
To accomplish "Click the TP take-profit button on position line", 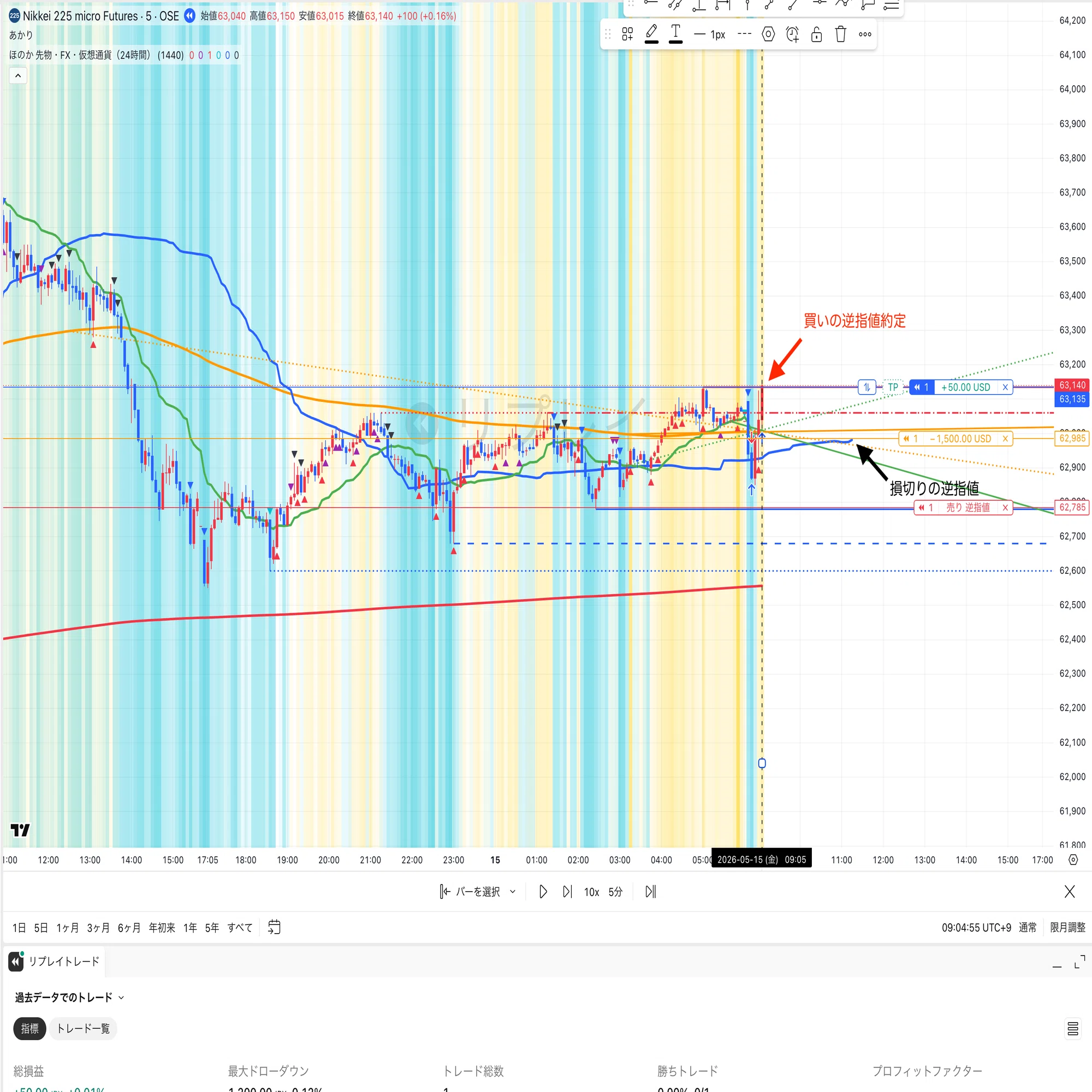I will [893, 387].
